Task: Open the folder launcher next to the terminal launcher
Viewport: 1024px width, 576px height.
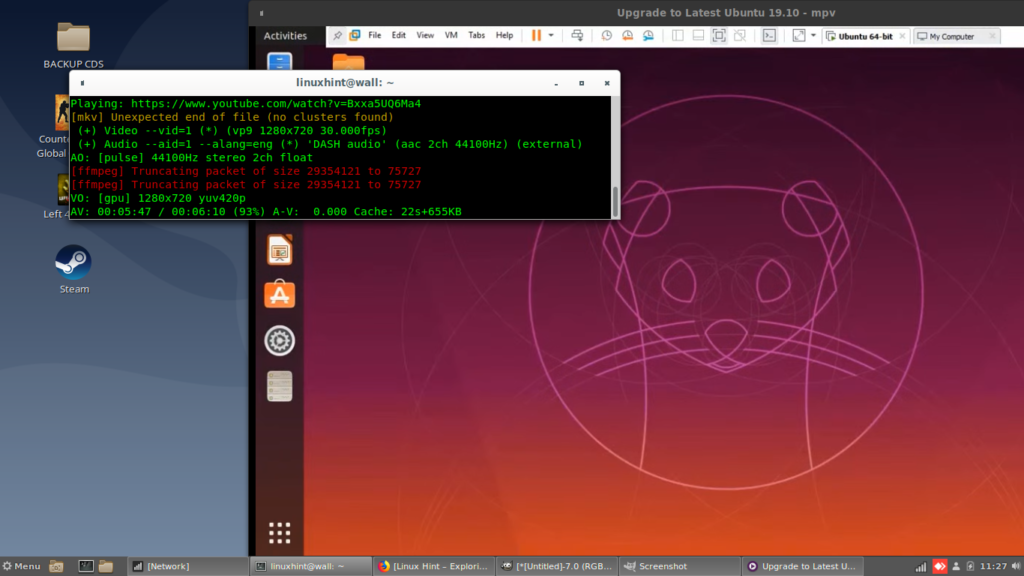Action: coord(106,566)
